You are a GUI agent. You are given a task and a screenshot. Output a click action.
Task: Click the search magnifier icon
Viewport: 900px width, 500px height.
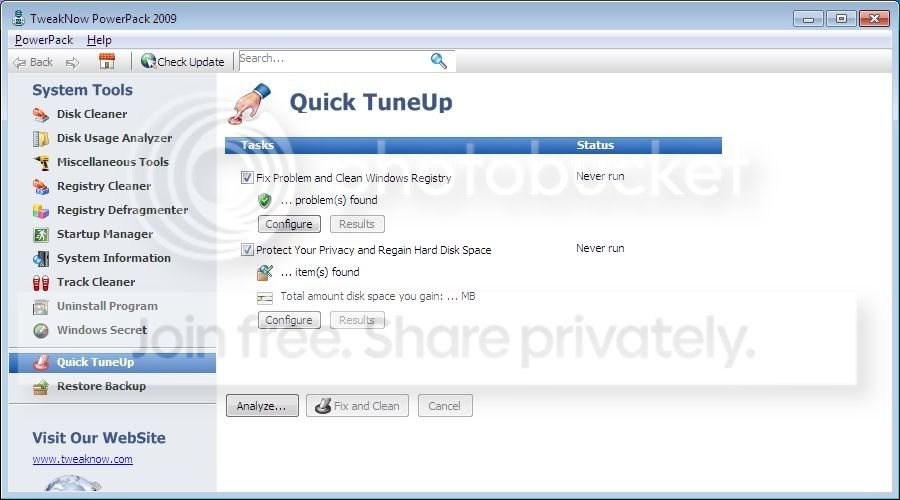439,60
